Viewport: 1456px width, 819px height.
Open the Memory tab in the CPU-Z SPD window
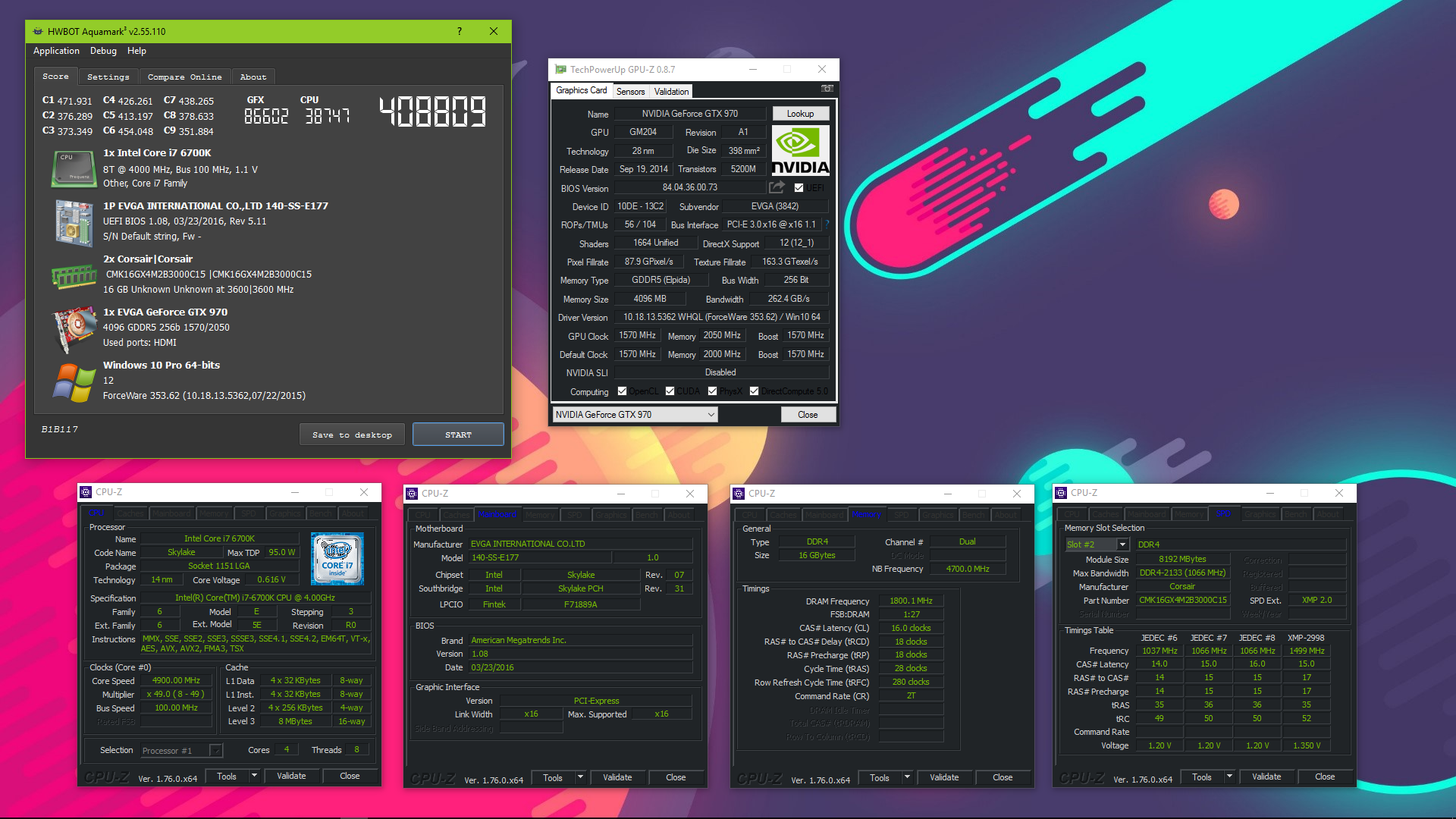[1188, 514]
